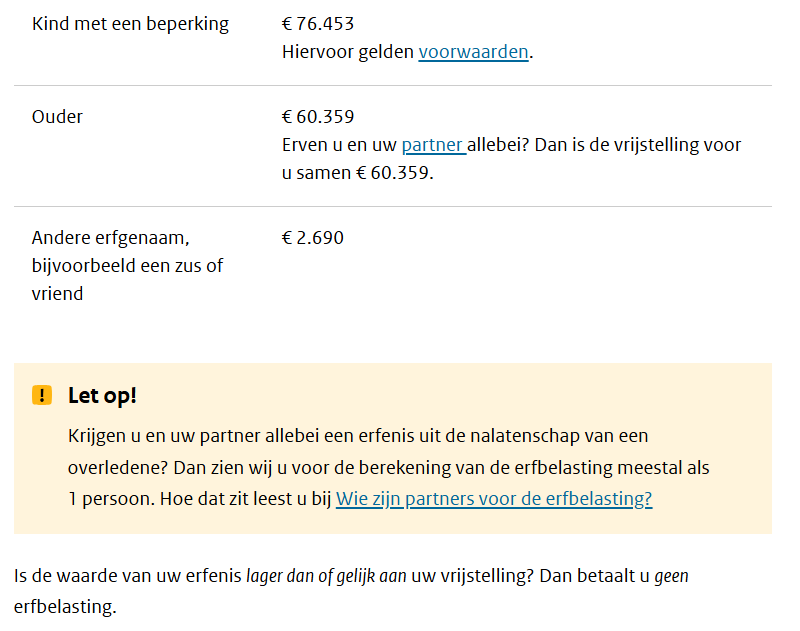Follow the 'partner' link in Ouder row
800x631 pixels.
(433, 145)
